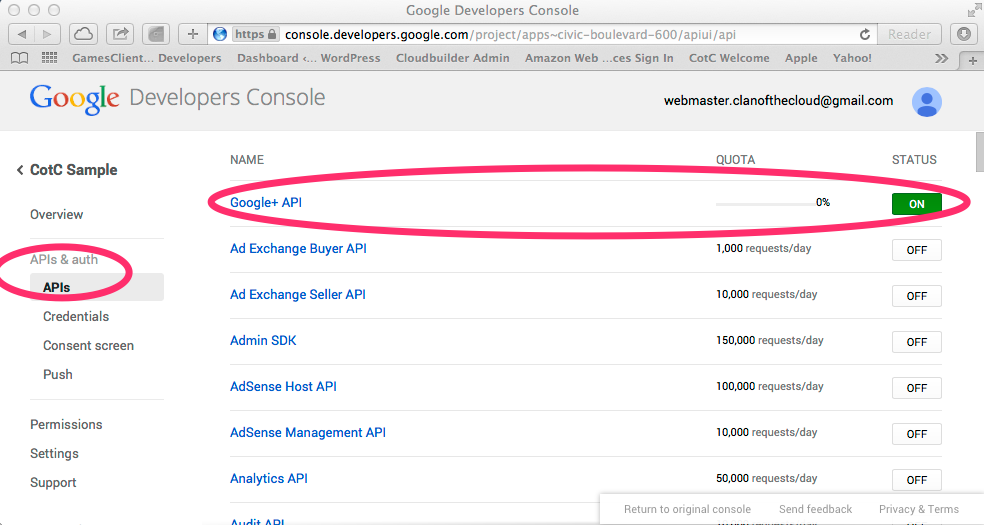This screenshot has height=525, width=984.
Task: Click the Google+ API quota bar
Action: 765,203
